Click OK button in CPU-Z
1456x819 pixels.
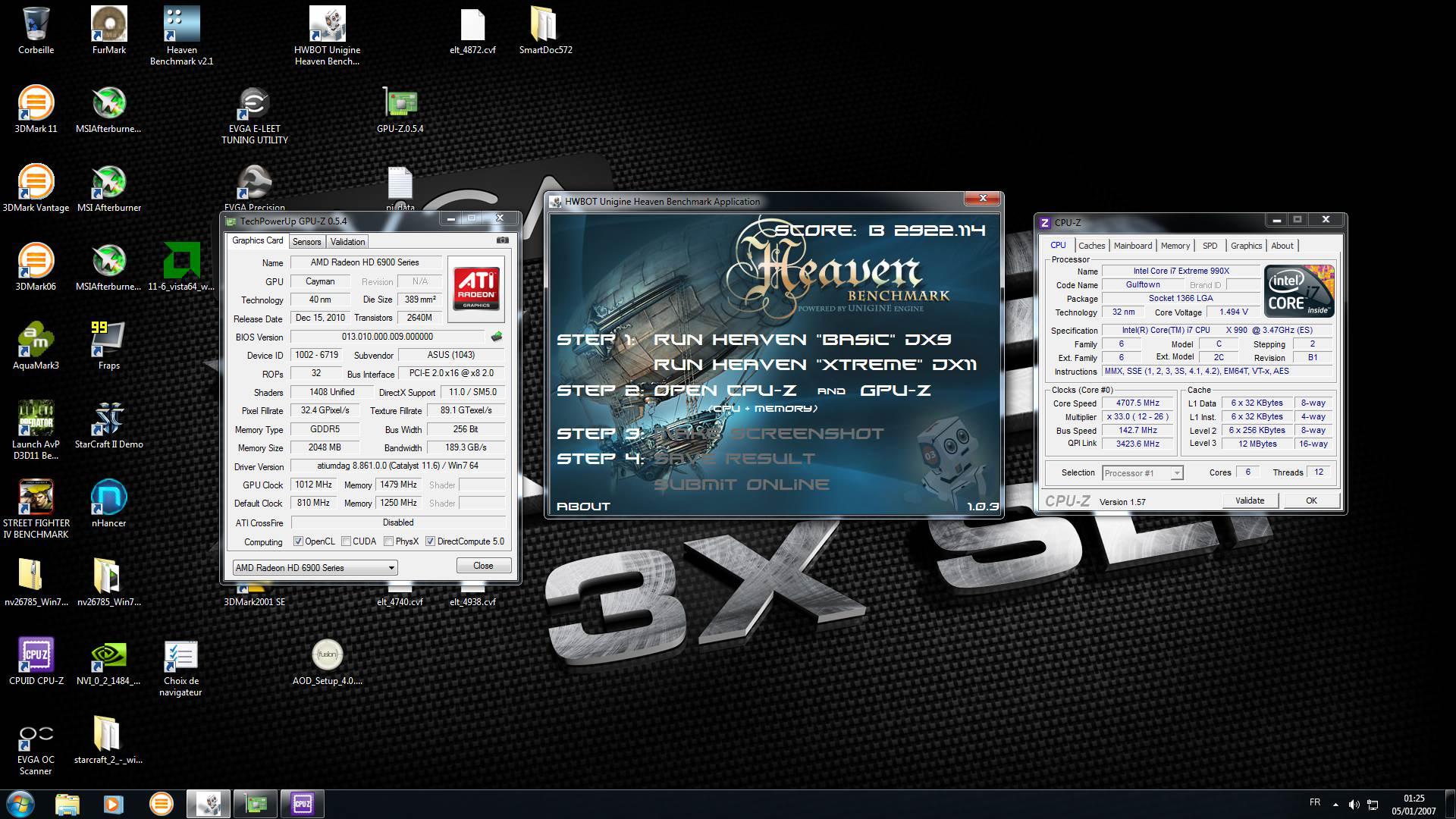click(1311, 500)
